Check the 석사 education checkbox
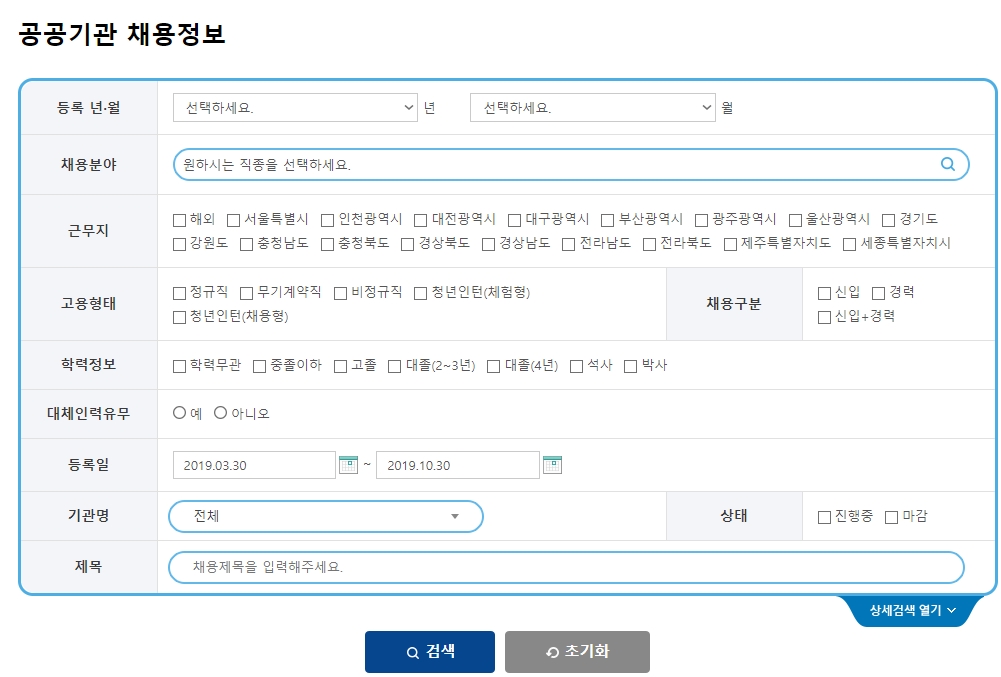Screen dimensions: 1001x677 tap(576, 367)
